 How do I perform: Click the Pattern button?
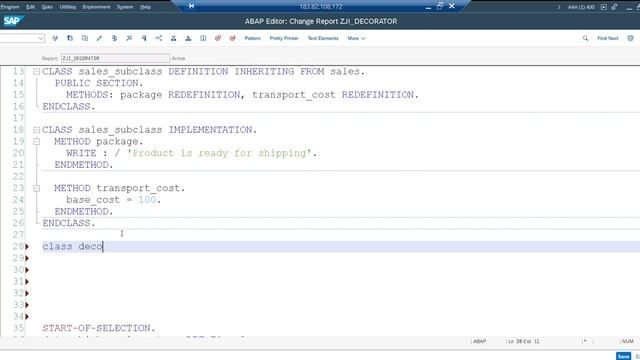click(x=253, y=38)
